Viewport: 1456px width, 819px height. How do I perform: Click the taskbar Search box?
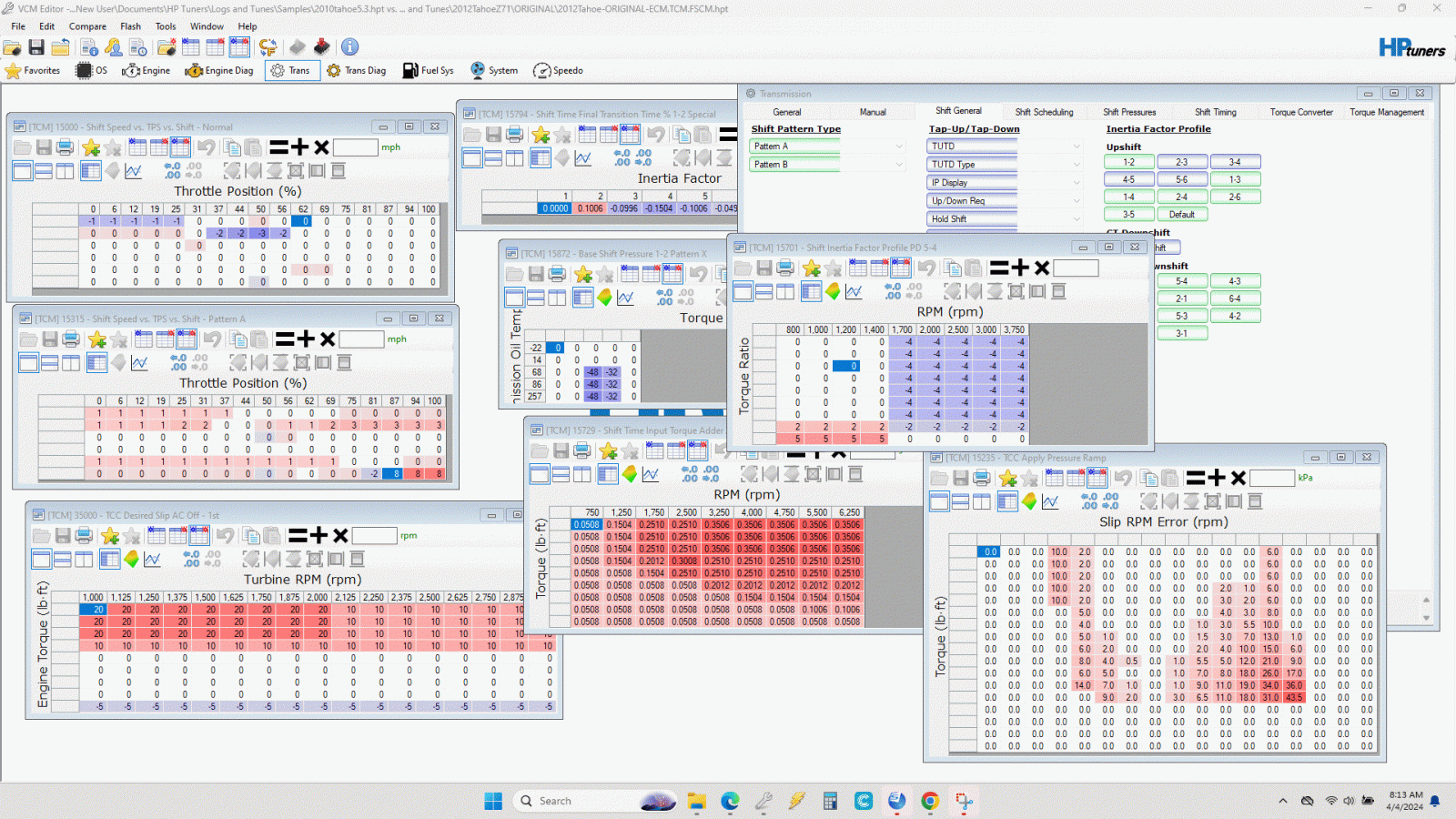(596, 801)
